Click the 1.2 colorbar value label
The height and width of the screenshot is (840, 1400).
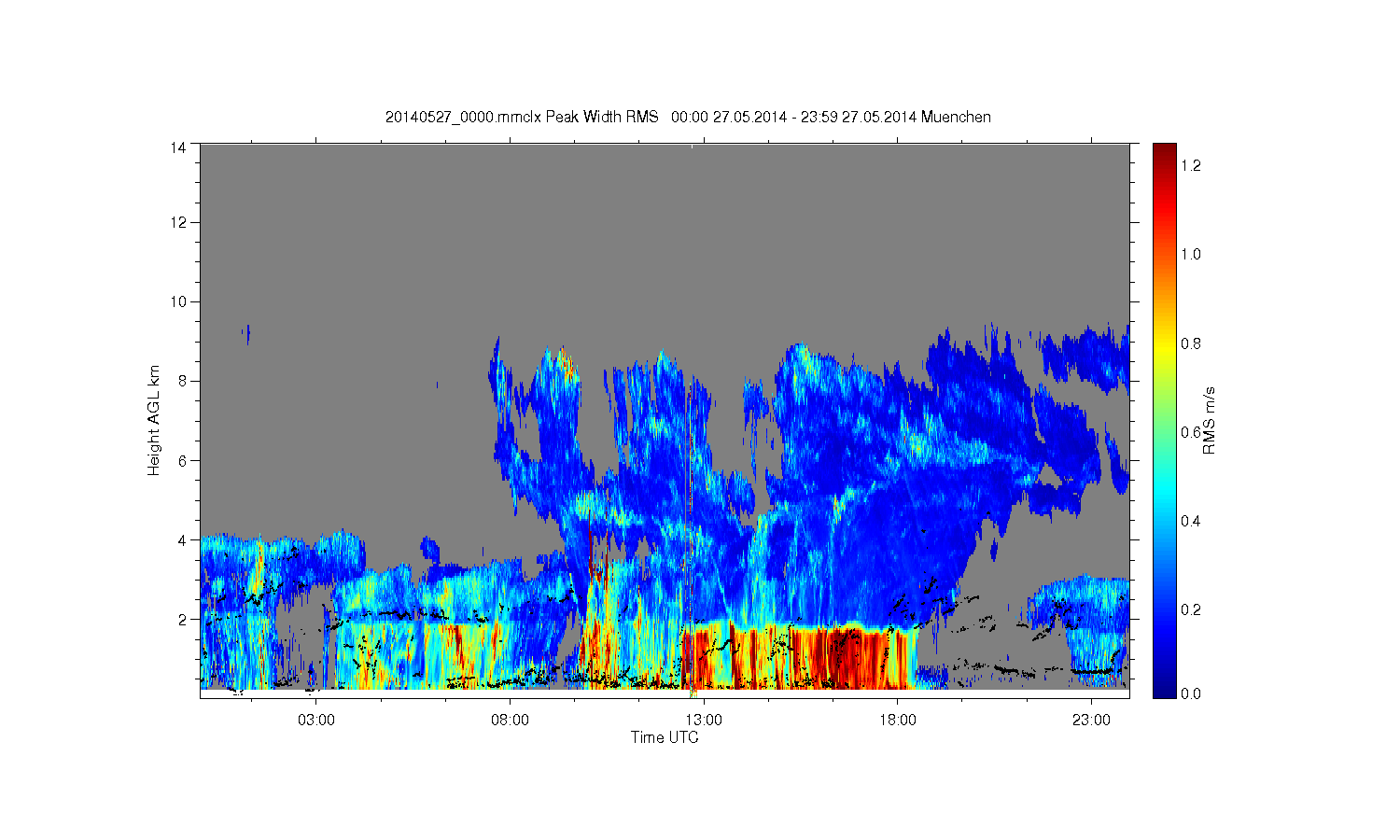[1191, 165]
